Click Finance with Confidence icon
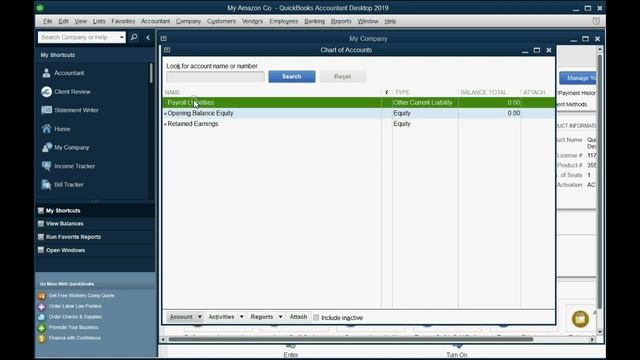The image size is (640, 360). tap(42, 338)
